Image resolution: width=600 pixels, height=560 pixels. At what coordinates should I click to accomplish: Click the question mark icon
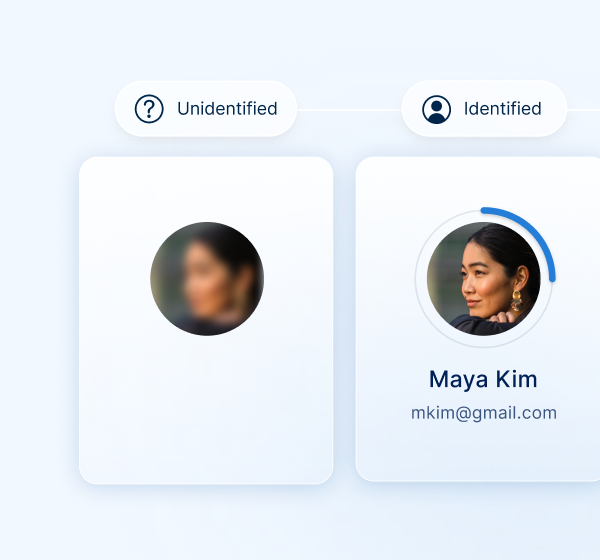coord(149,109)
